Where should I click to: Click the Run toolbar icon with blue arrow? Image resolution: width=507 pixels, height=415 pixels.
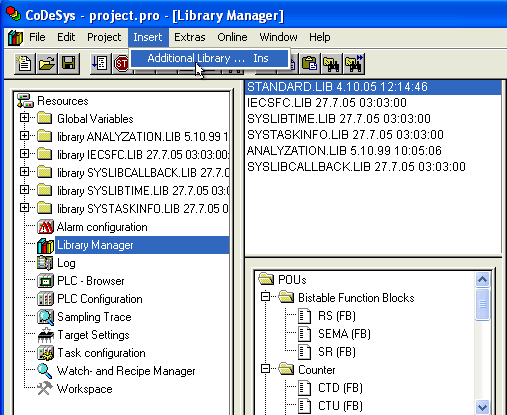pos(100,63)
